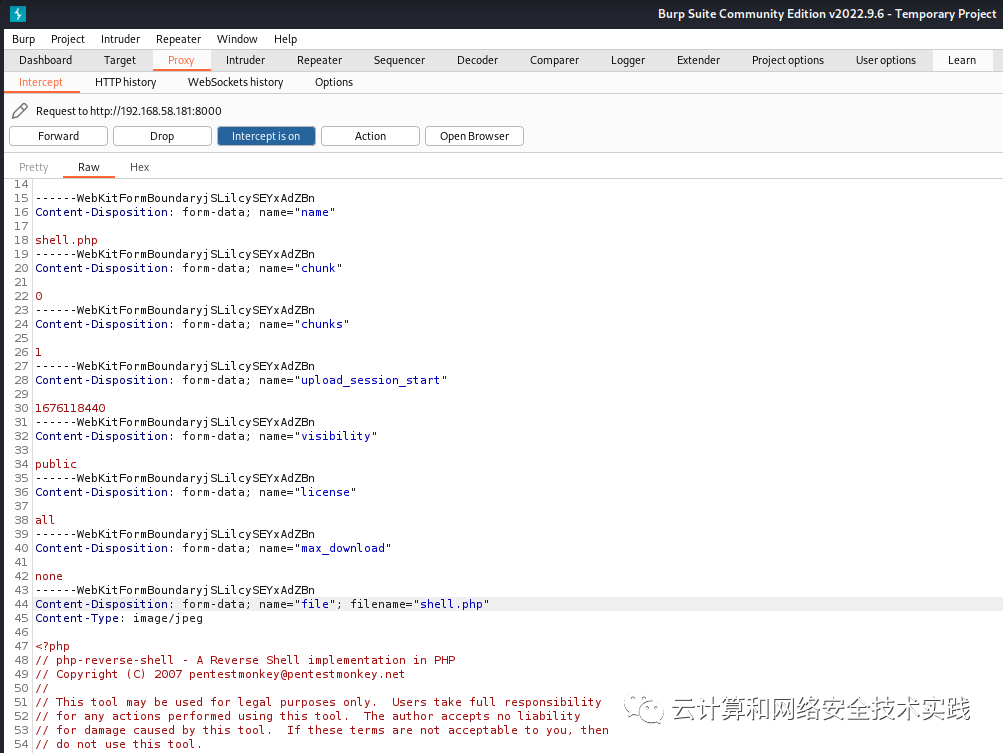Click the Open Browser button
Viewport: 1003px width, 753px height.
474,136
